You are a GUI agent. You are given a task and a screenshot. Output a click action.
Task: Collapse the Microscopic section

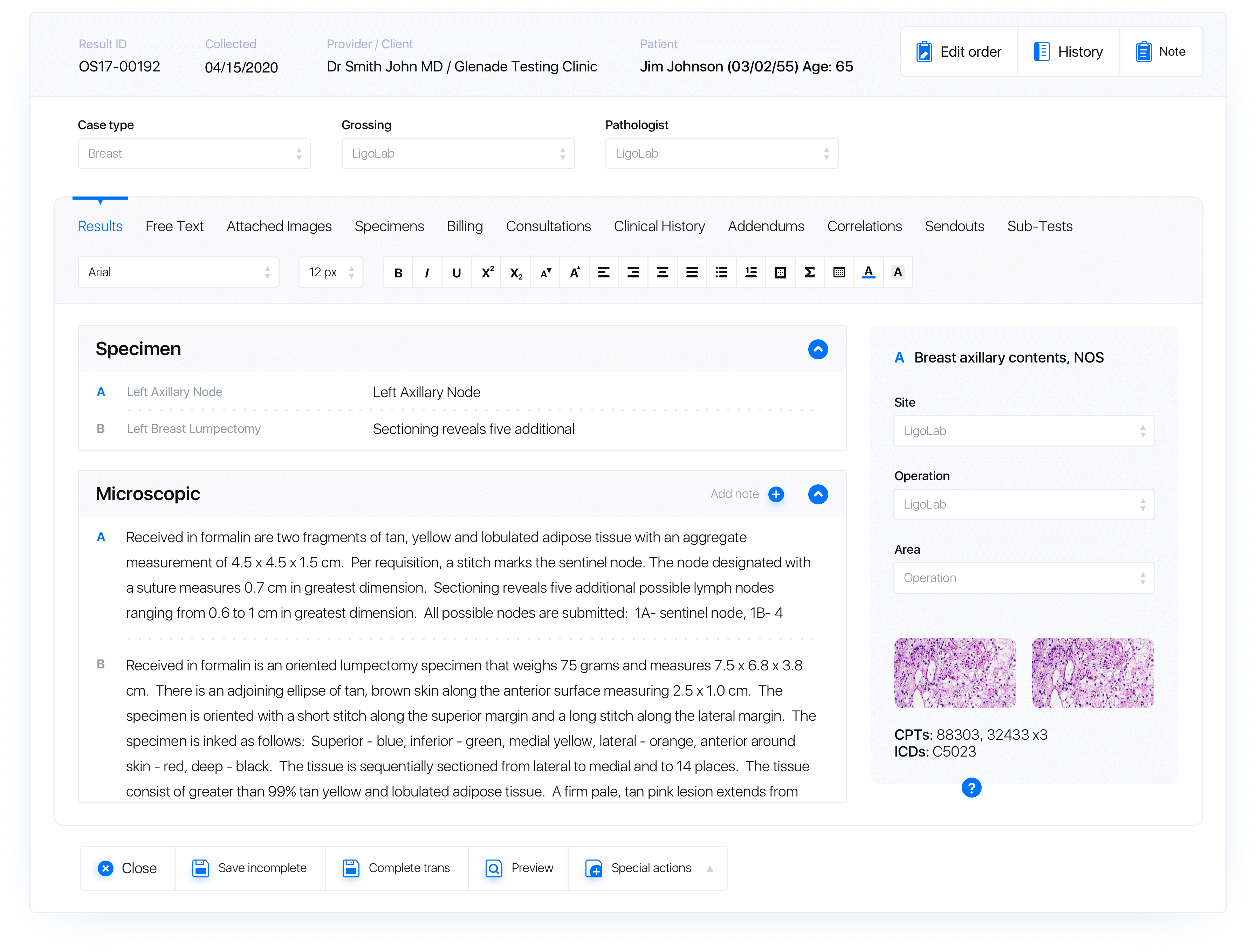[818, 495]
